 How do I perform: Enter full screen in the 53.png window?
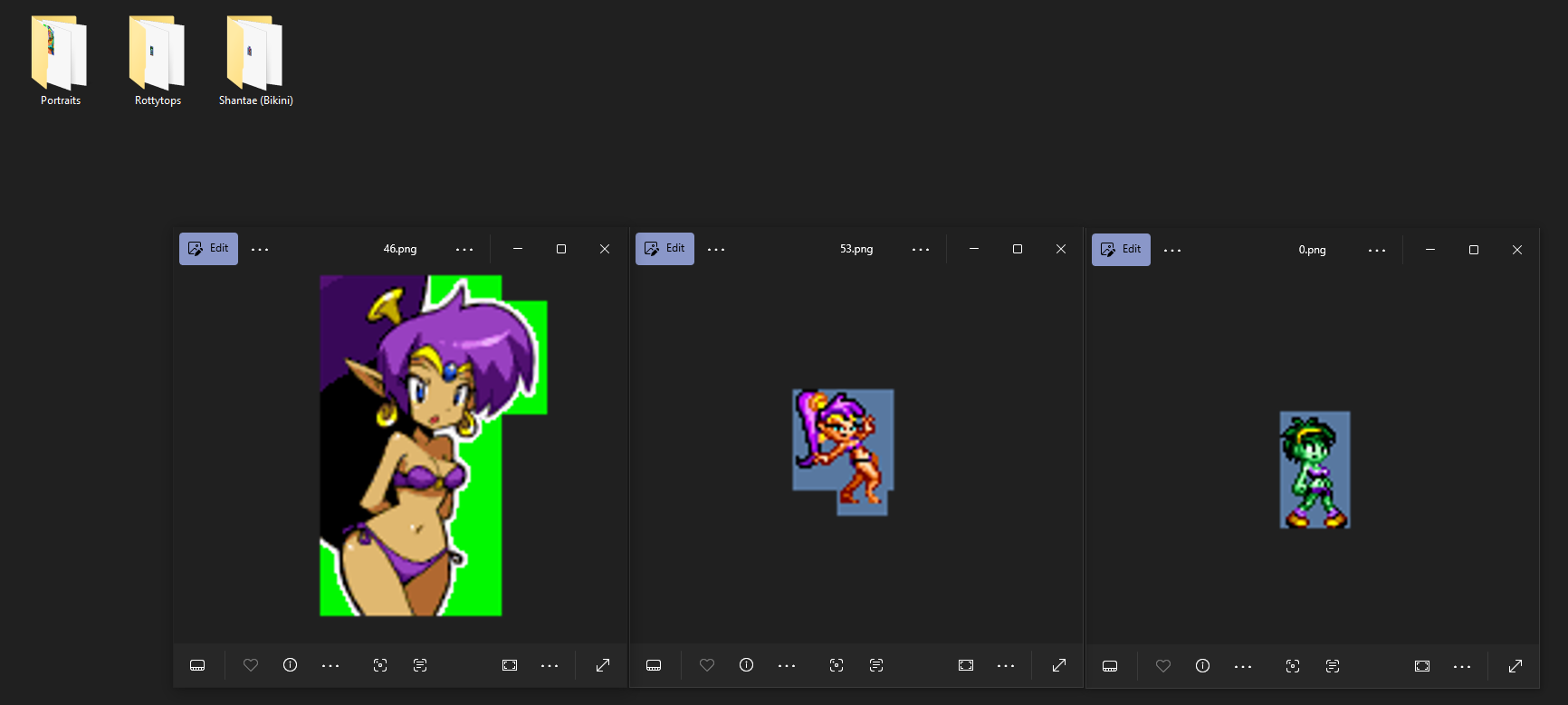coord(1059,665)
